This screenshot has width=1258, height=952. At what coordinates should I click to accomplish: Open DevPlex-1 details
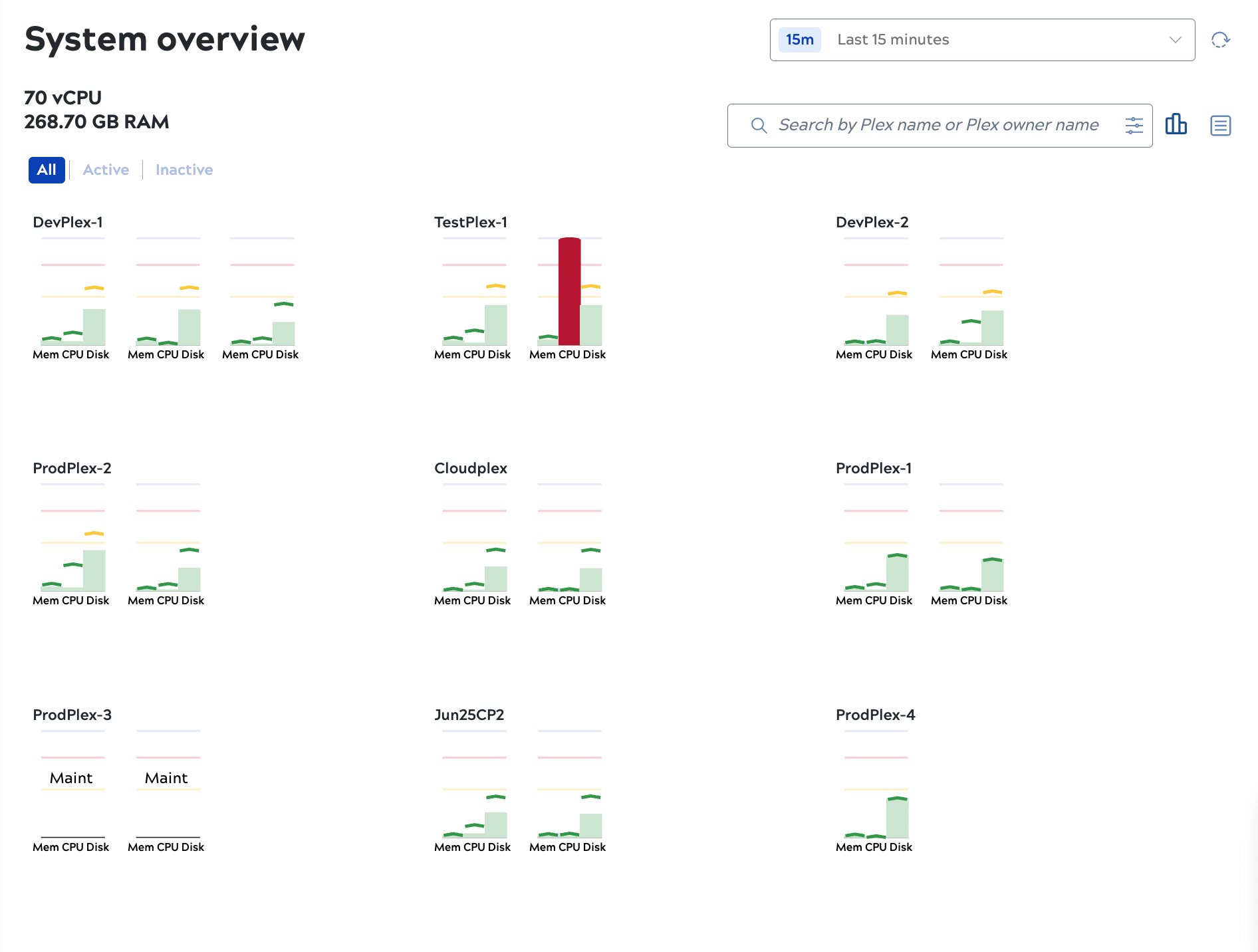point(68,222)
